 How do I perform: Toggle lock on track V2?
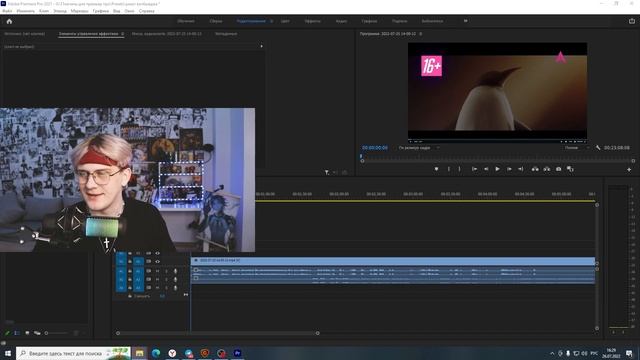click(130, 253)
